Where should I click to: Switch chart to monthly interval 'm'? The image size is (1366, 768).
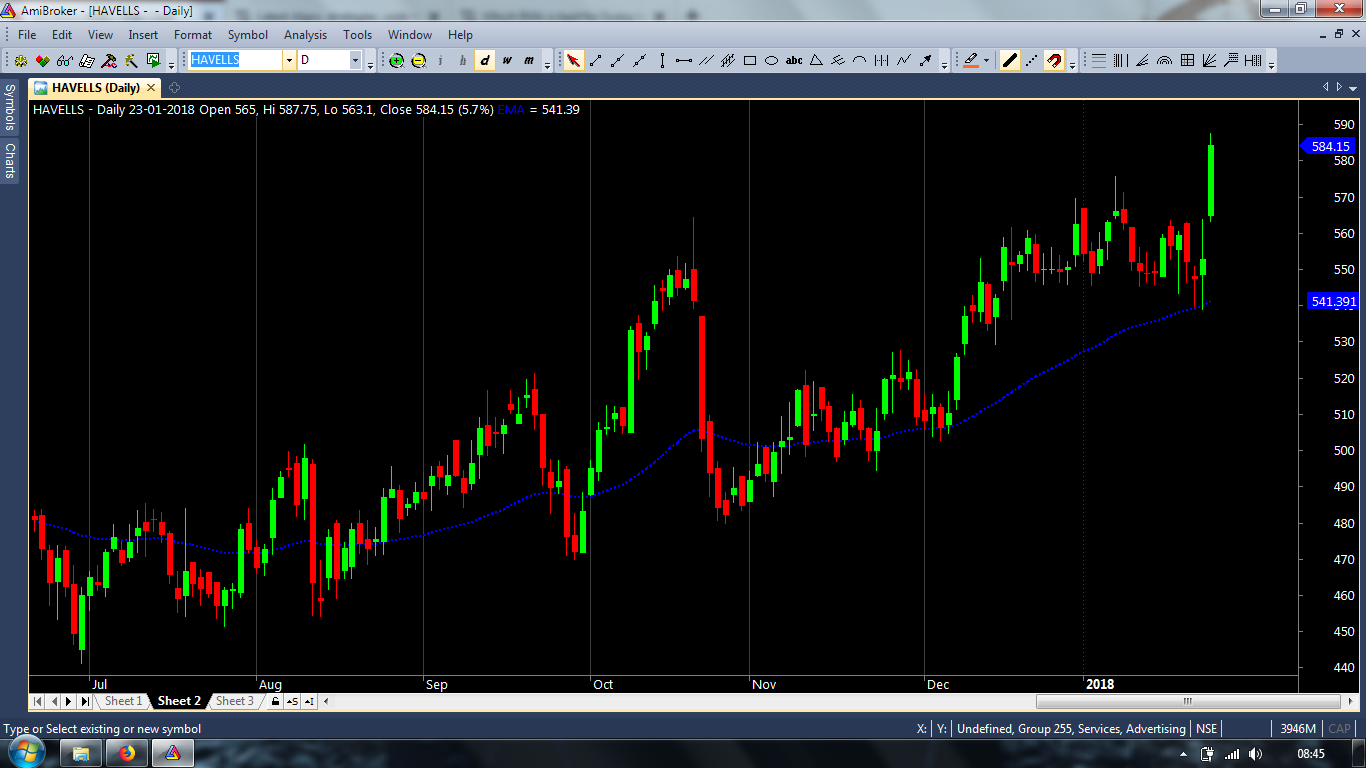529,60
